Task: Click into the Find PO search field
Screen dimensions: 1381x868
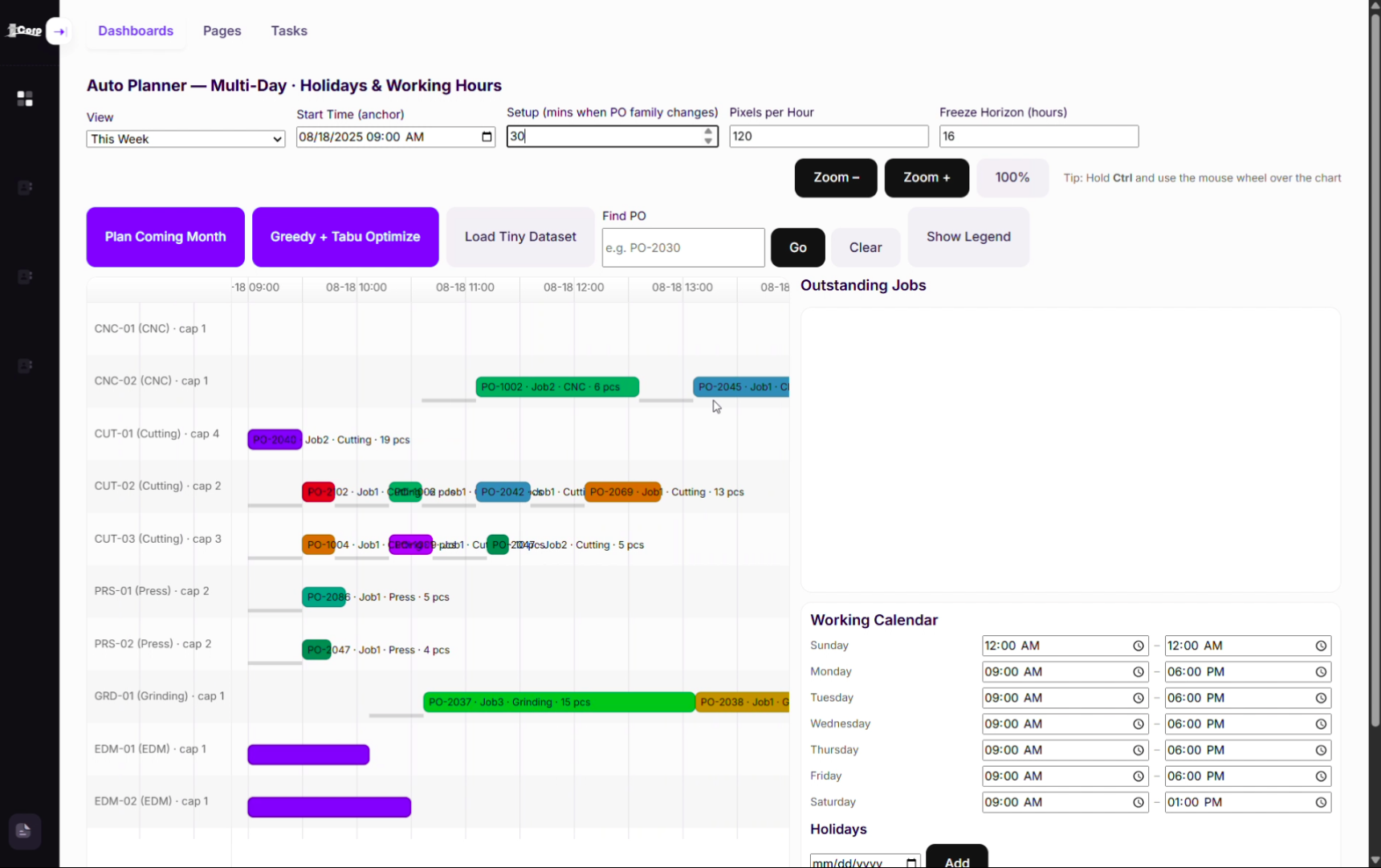Action: tap(682, 247)
